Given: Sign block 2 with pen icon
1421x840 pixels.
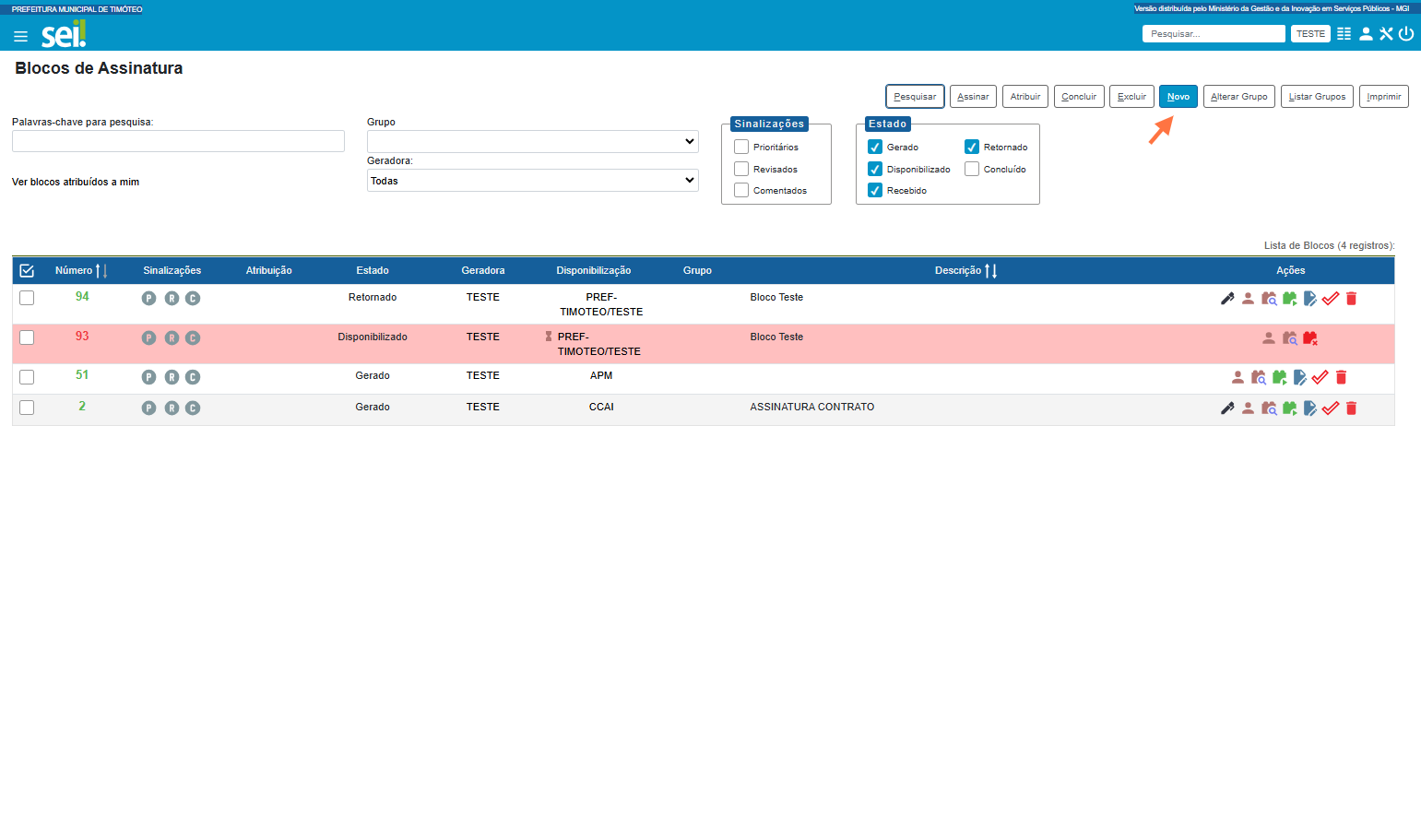Looking at the screenshot, I should pyautogui.click(x=1227, y=408).
